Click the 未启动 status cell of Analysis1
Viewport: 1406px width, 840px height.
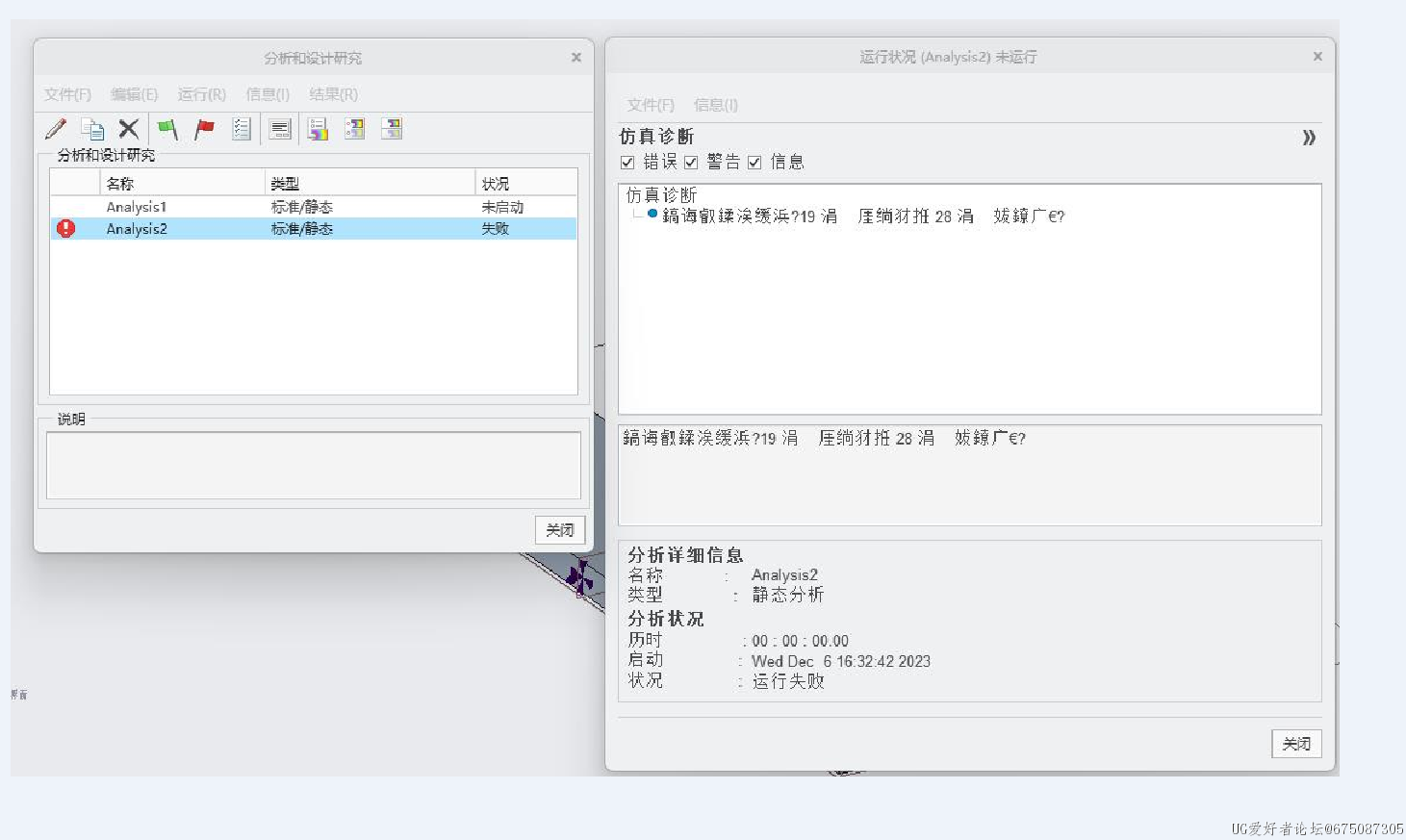tap(502, 207)
